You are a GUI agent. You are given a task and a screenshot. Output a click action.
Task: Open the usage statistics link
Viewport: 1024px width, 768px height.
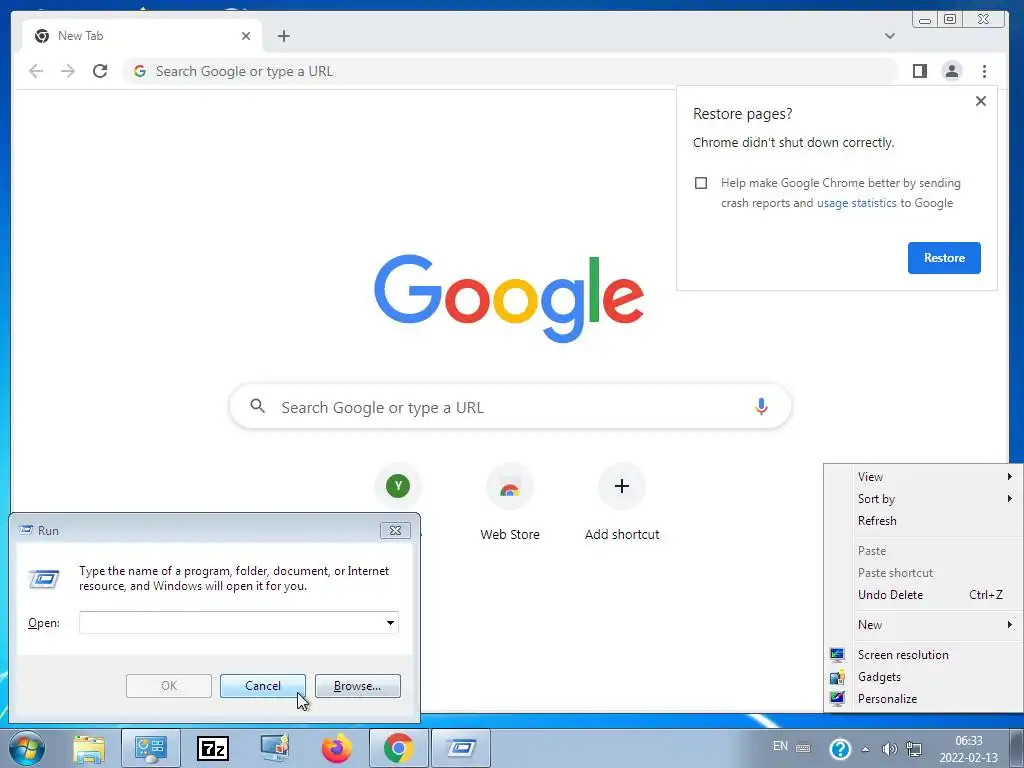click(x=856, y=203)
